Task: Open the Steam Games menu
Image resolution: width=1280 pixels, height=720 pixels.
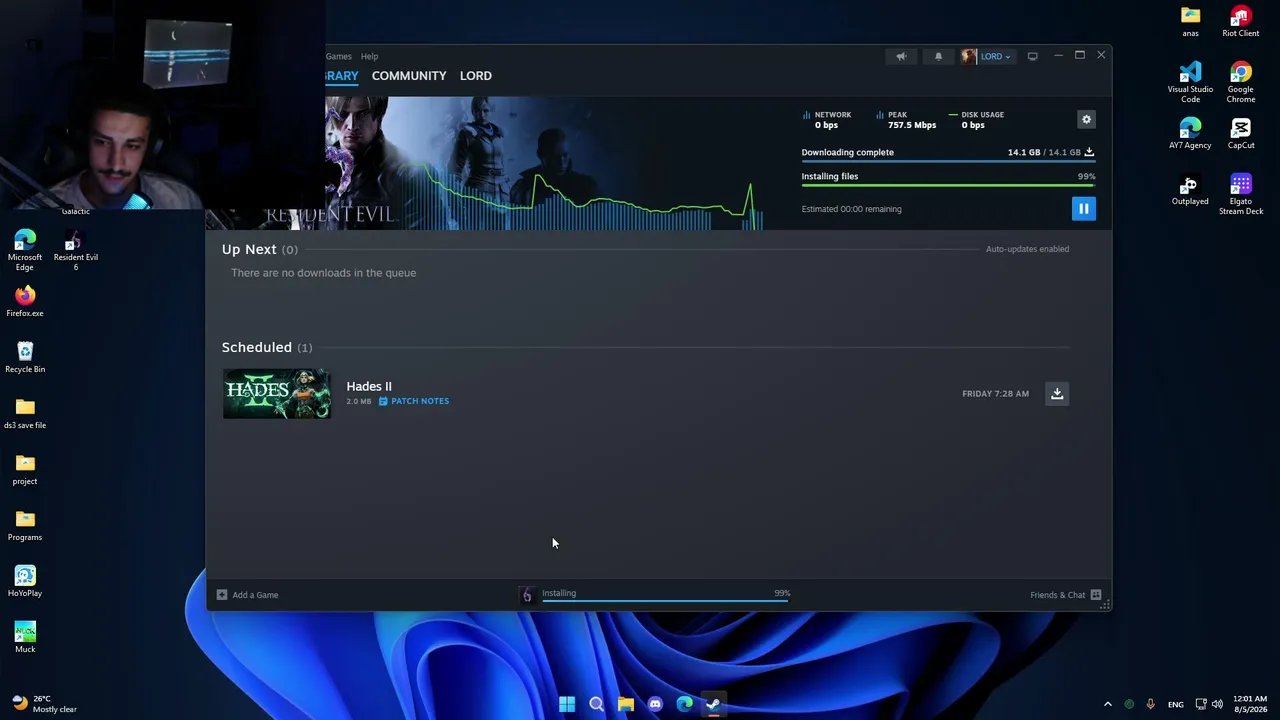Action: [x=338, y=56]
